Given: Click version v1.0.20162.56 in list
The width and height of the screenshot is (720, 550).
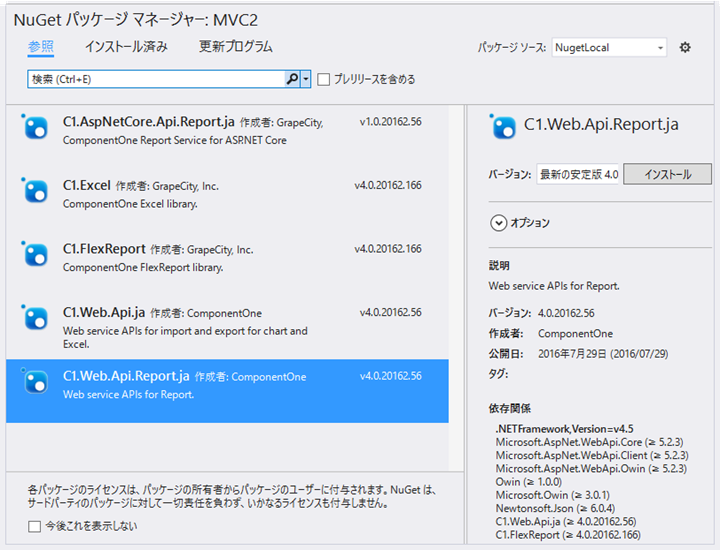Looking at the screenshot, I should click(391, 122).
